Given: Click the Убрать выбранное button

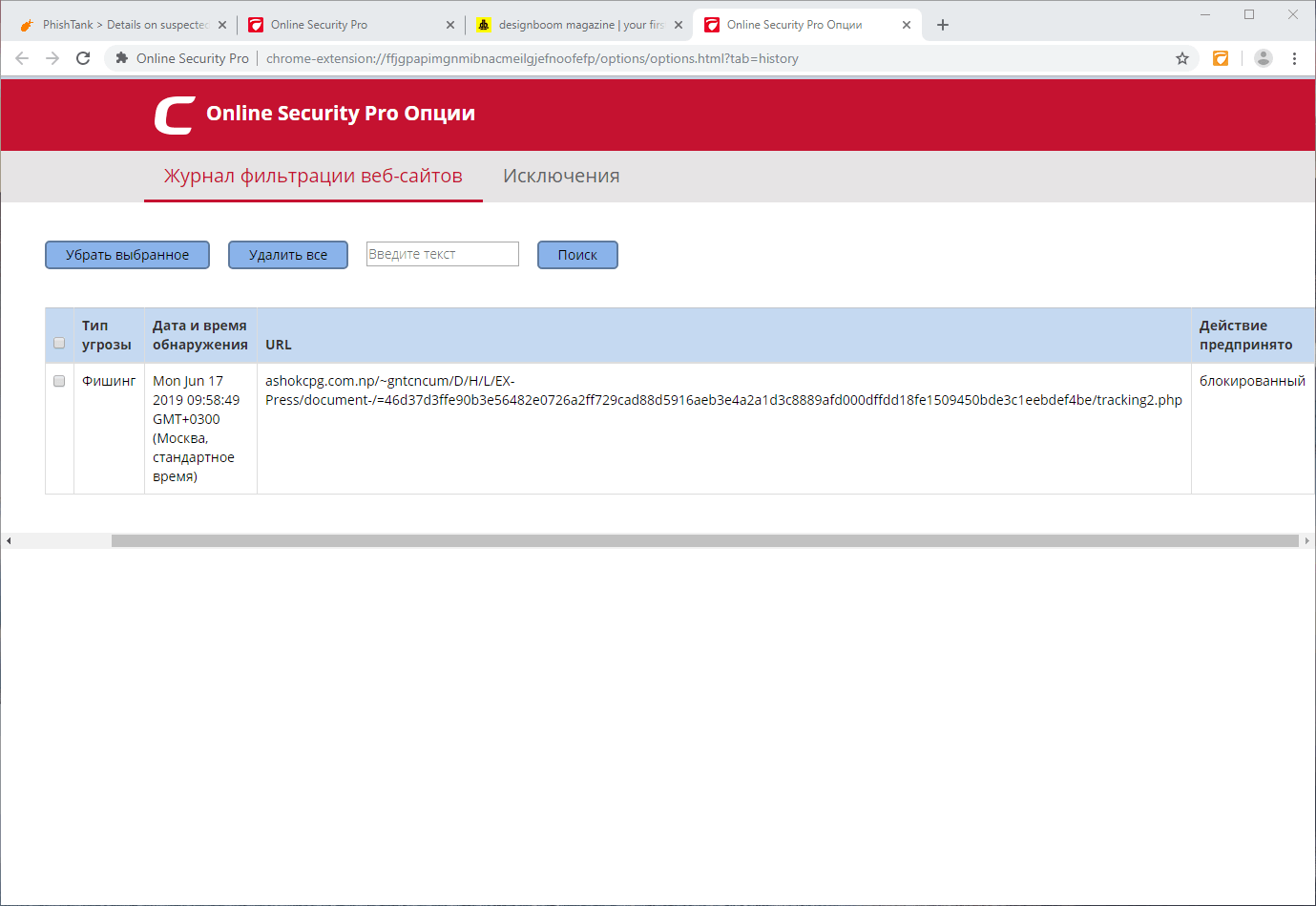Looking at the screenshot, I should click(128, 255).
